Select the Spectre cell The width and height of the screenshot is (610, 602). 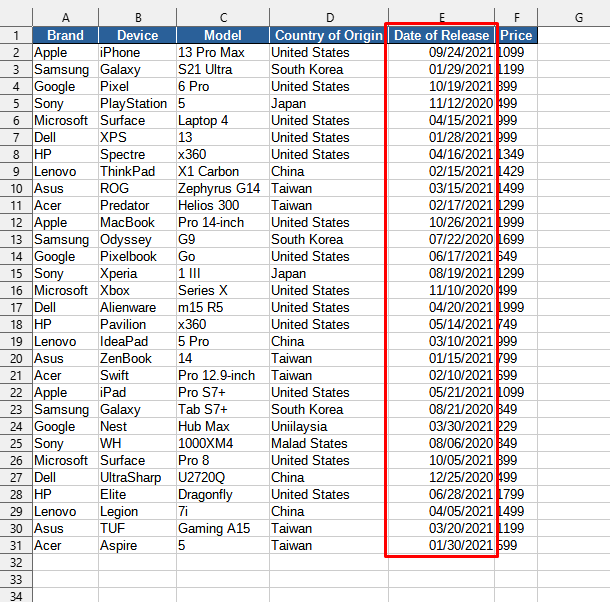coord(137,154)
